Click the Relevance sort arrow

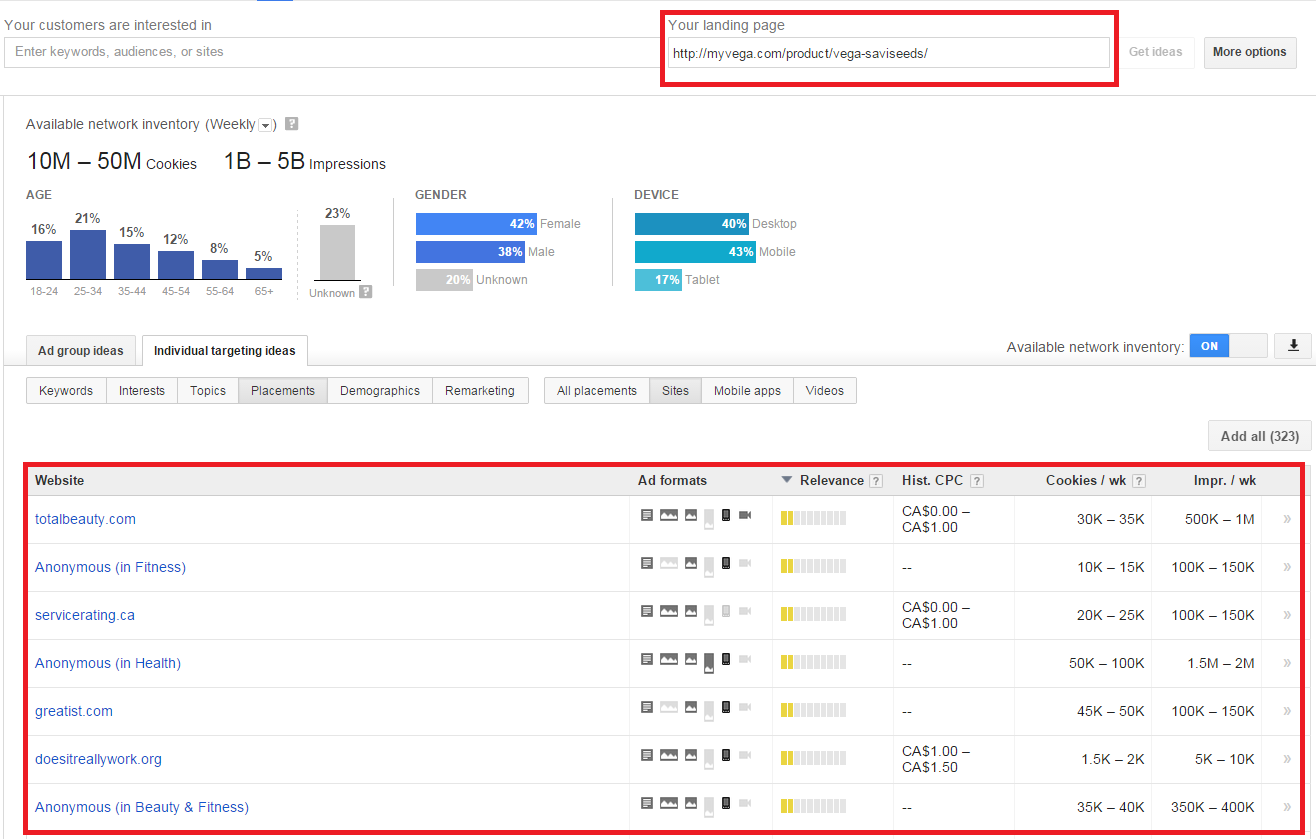coord(787,481)
